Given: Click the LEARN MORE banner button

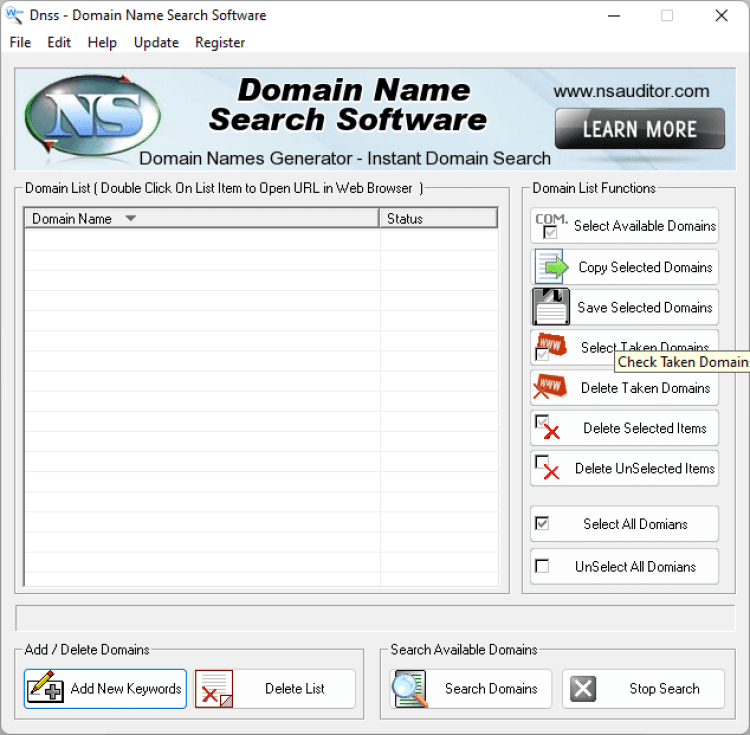Looking at the screenshot, I should pyautogui.click(x=640, y=129).
